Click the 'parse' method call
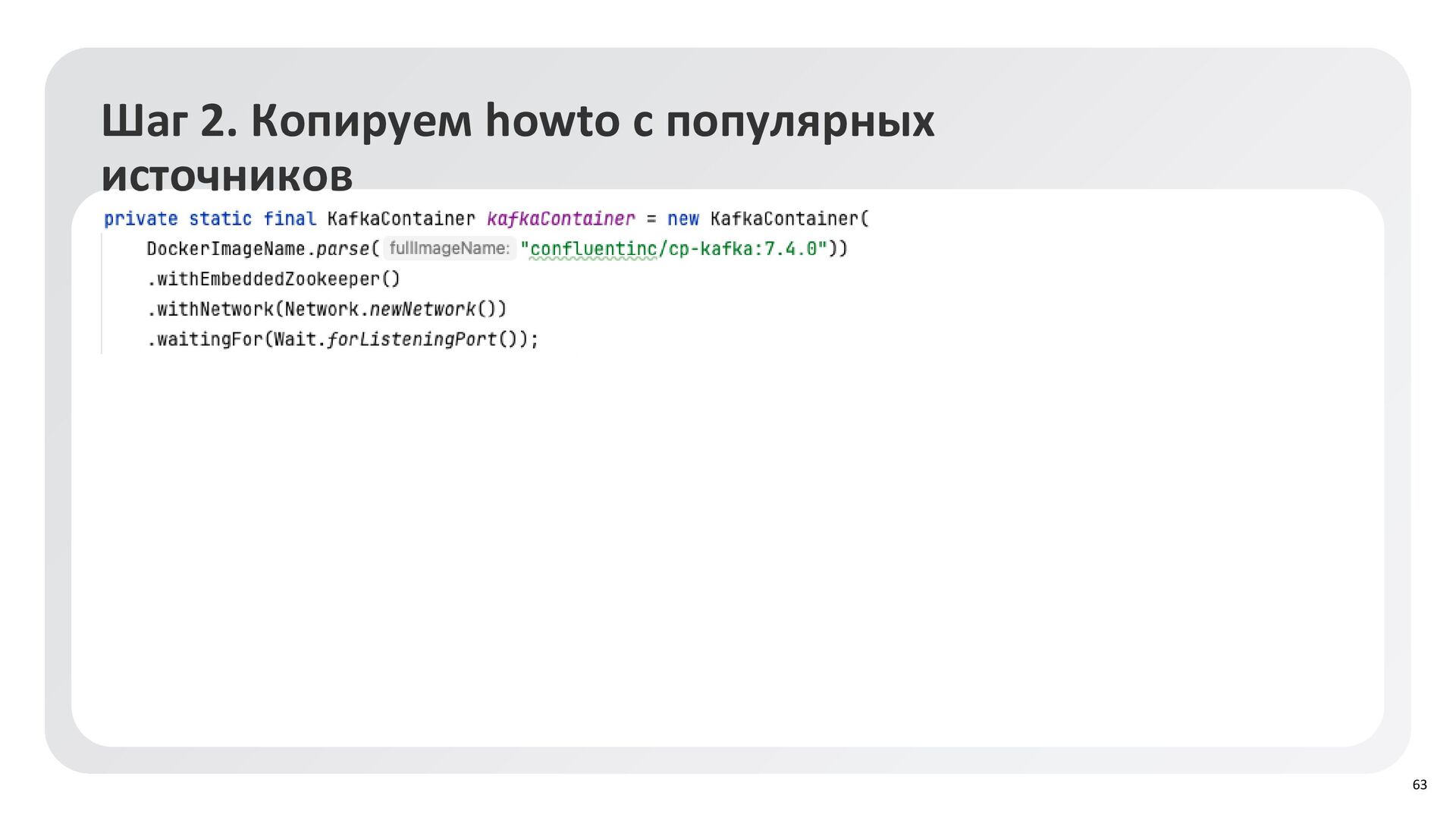1456x821 pixels. pos(343,249)
